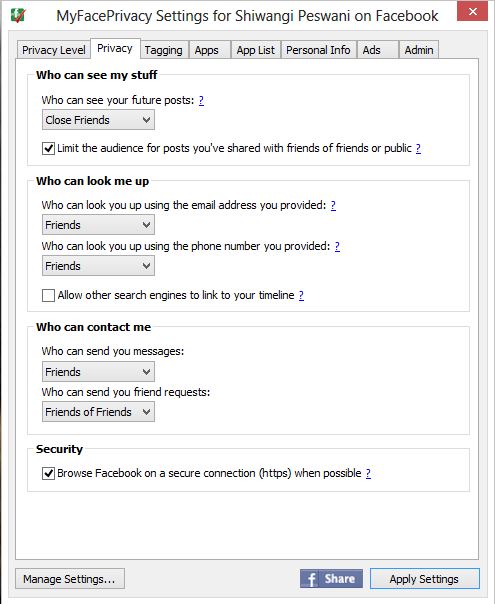The image size is (495, 604).
Task: Click the MyFacePrivacy app icon in title bar
Action: pos(18,15)
